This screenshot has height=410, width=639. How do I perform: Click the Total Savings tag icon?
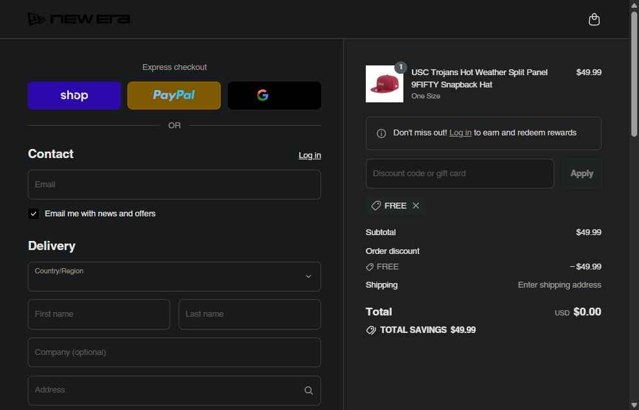tap(371, 330)
